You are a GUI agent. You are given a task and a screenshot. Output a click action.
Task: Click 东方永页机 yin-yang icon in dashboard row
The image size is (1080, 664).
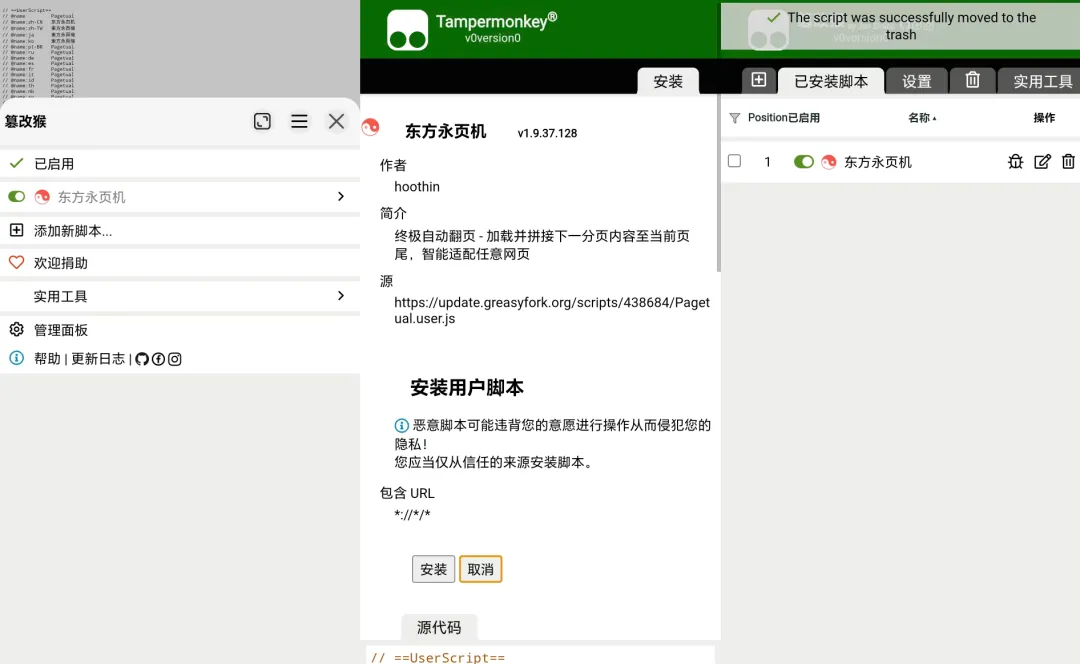[x=829, y=162]
